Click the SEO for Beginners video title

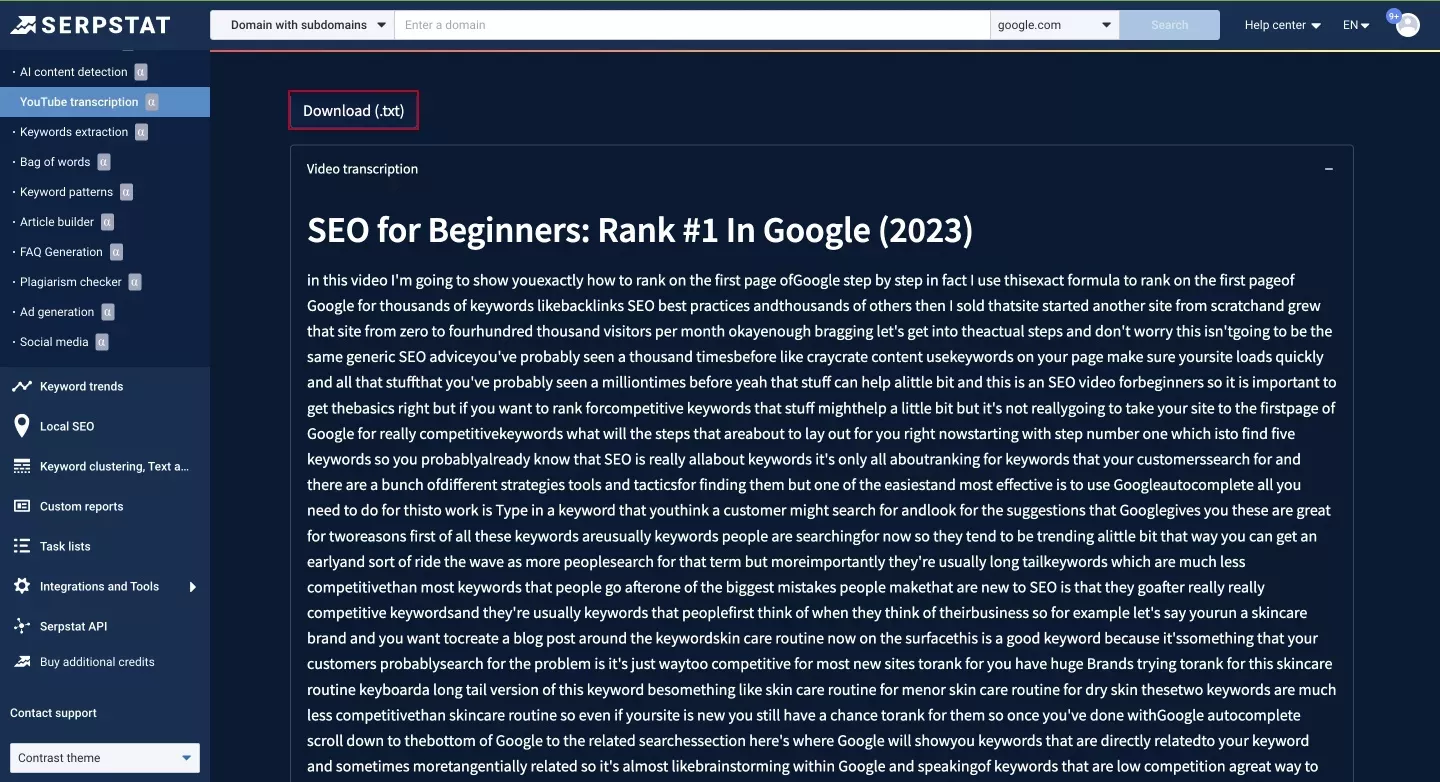click(x=640, y=231)
